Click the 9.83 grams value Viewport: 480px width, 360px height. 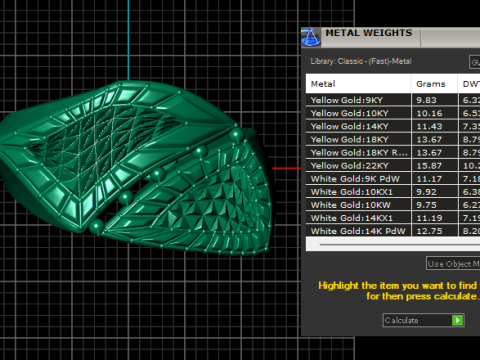(x=426, y=100)
